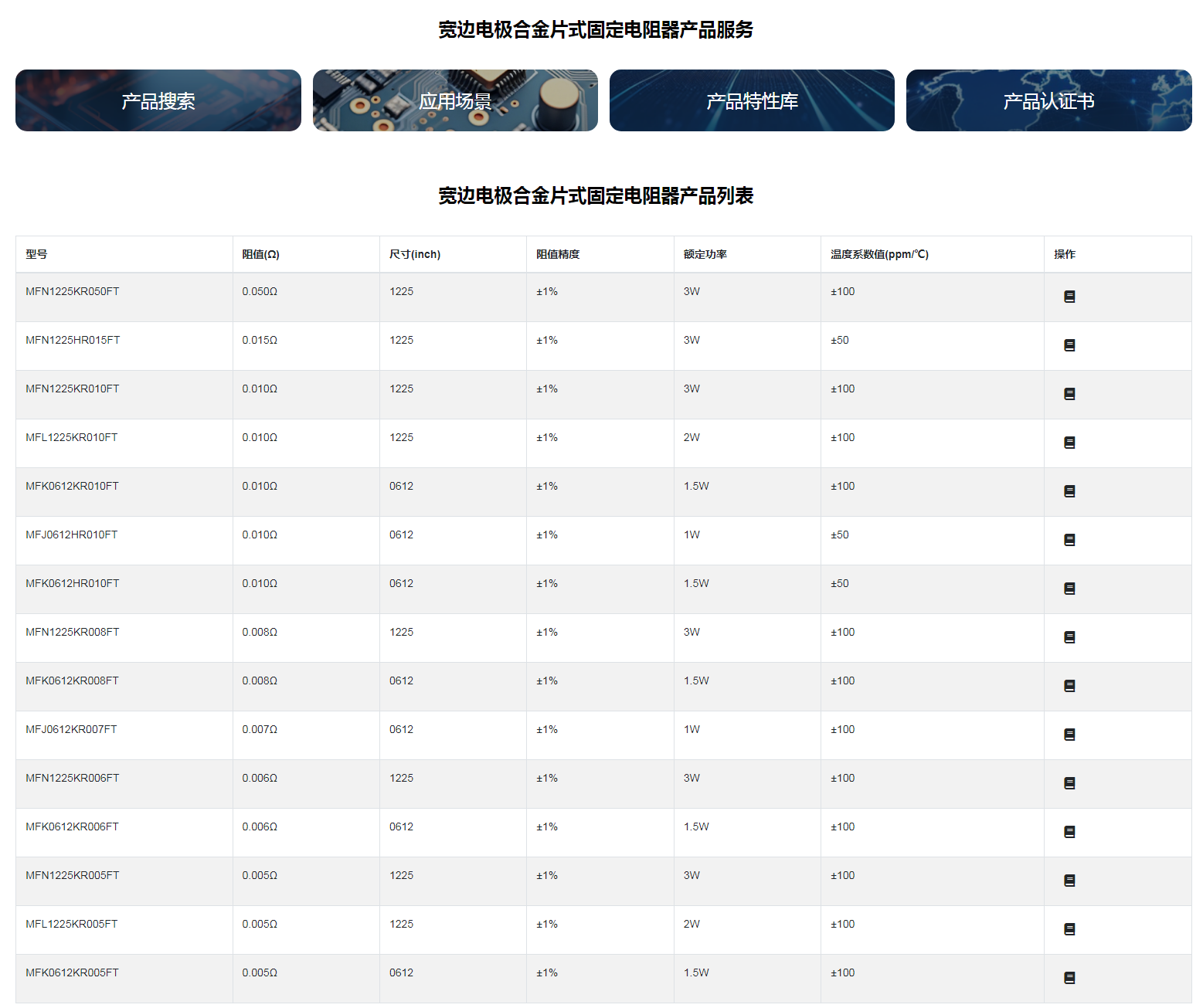Click document icon in MFN1225HR015FT row

pos(1069,345)
